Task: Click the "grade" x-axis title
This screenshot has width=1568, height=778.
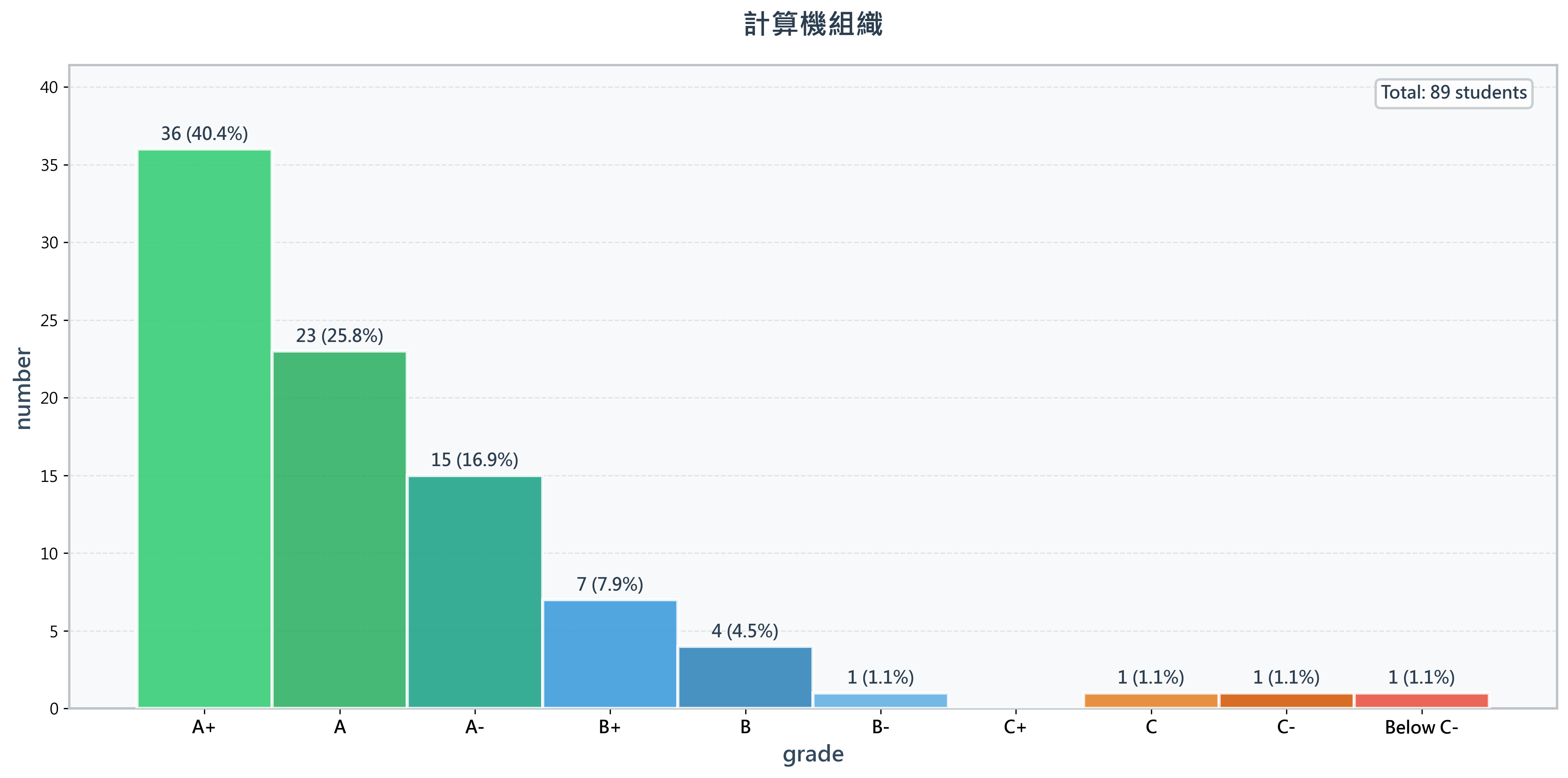Action: coord(813,754)
